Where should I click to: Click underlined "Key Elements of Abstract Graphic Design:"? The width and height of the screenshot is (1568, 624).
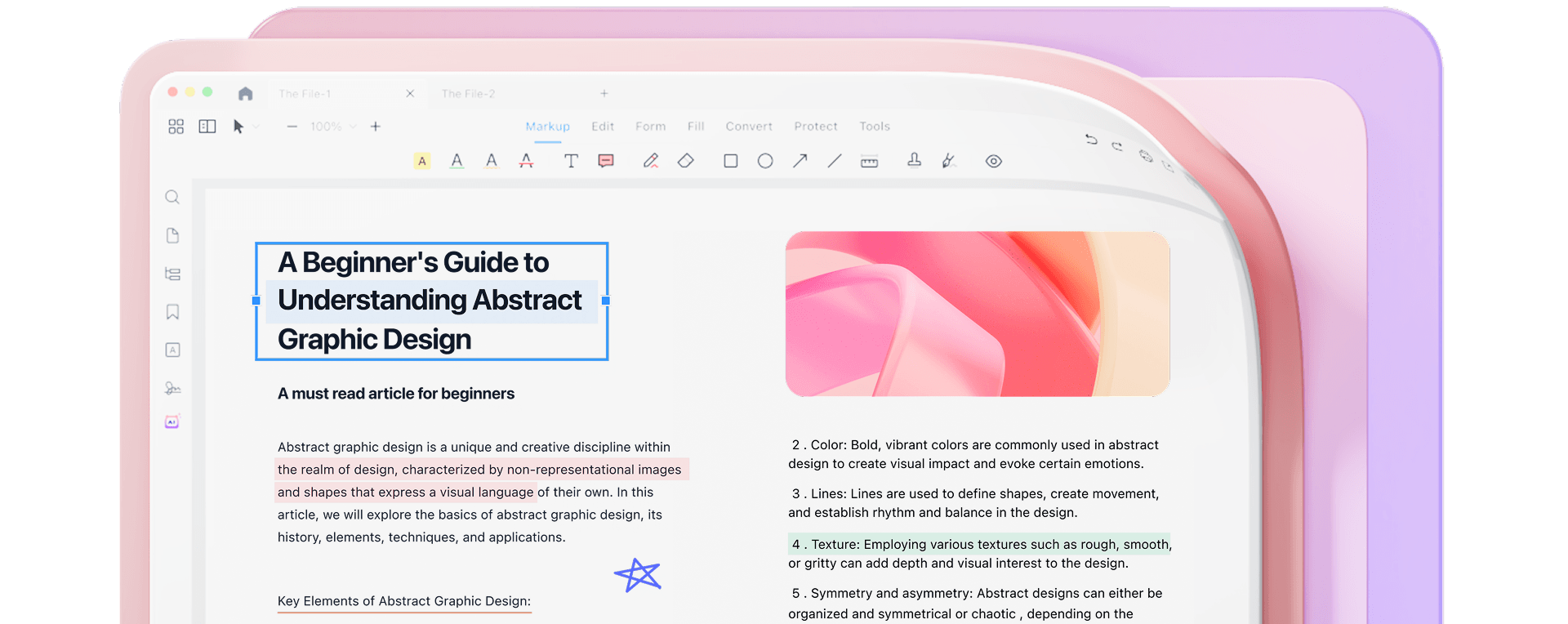pos(404,601)
